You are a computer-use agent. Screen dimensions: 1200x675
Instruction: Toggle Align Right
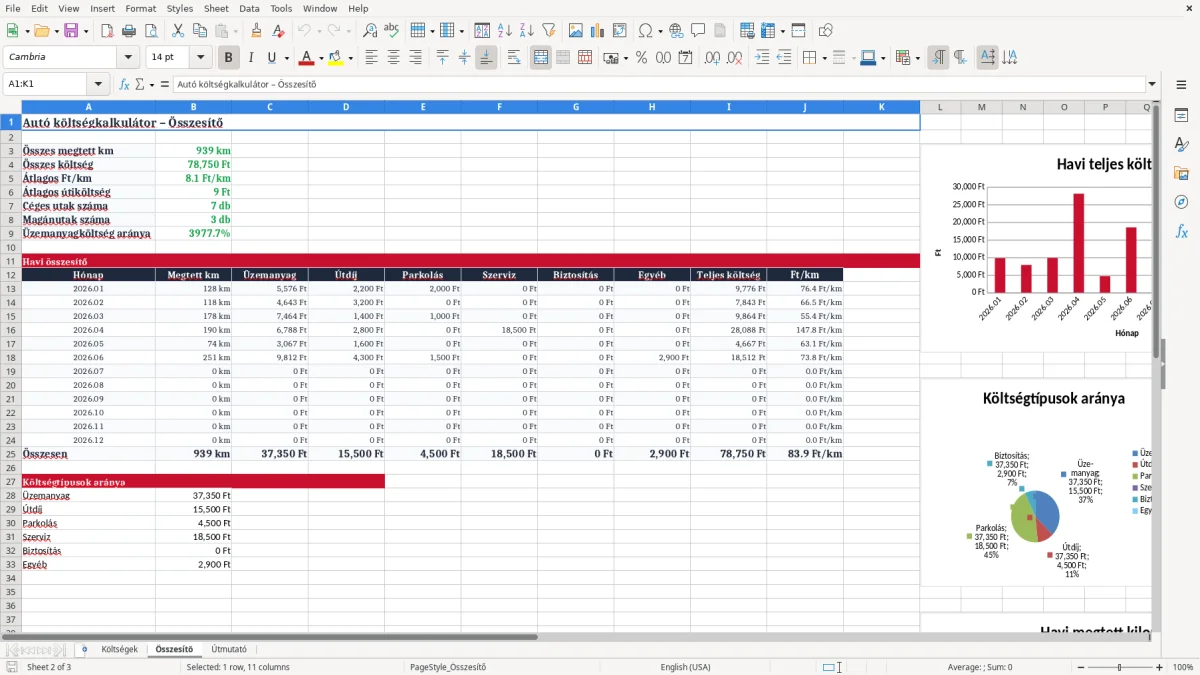coord(416,58)
